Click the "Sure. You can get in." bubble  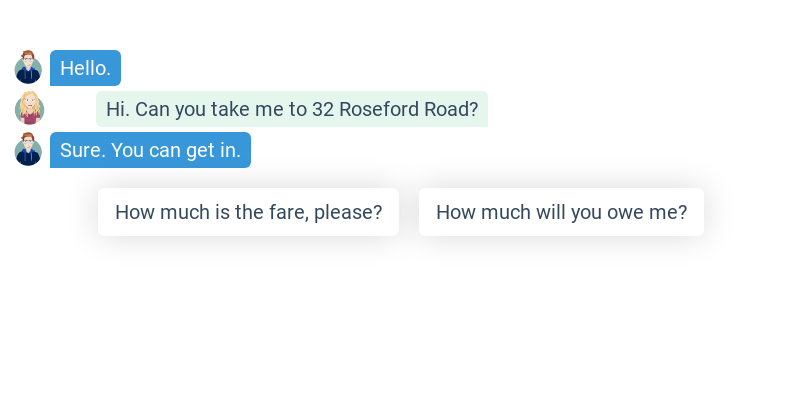click(150, 150)
